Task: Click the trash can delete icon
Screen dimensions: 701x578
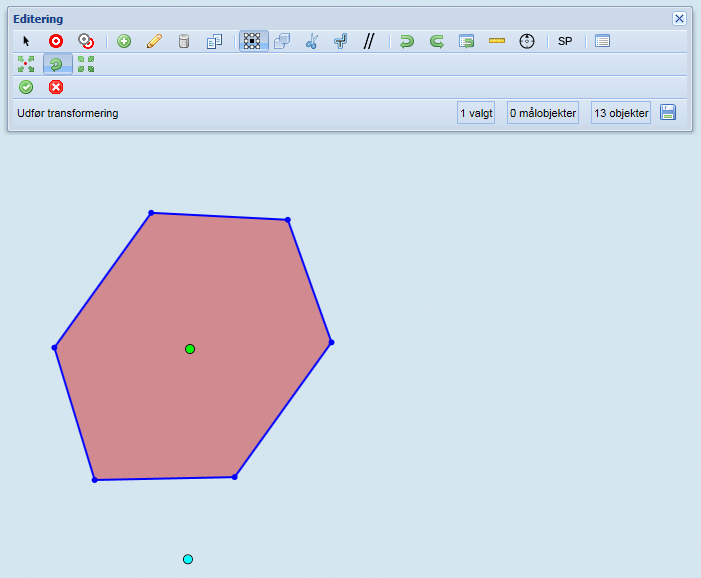Action: [x=184, y=41]
